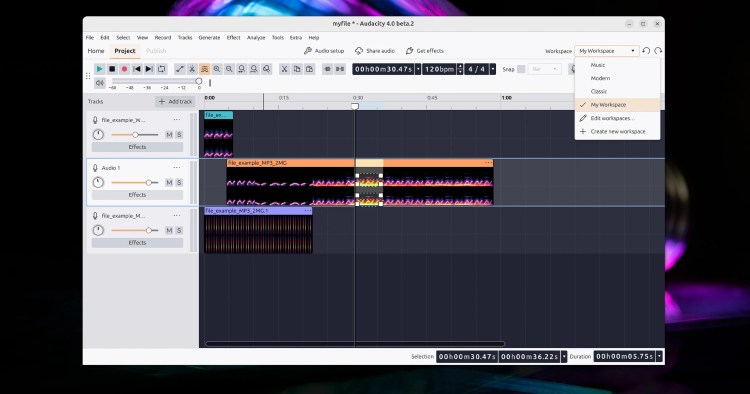The image size is (750, 394).
Task: Open Audio setup
Action: pyautogui.click(x=324, y=51)
